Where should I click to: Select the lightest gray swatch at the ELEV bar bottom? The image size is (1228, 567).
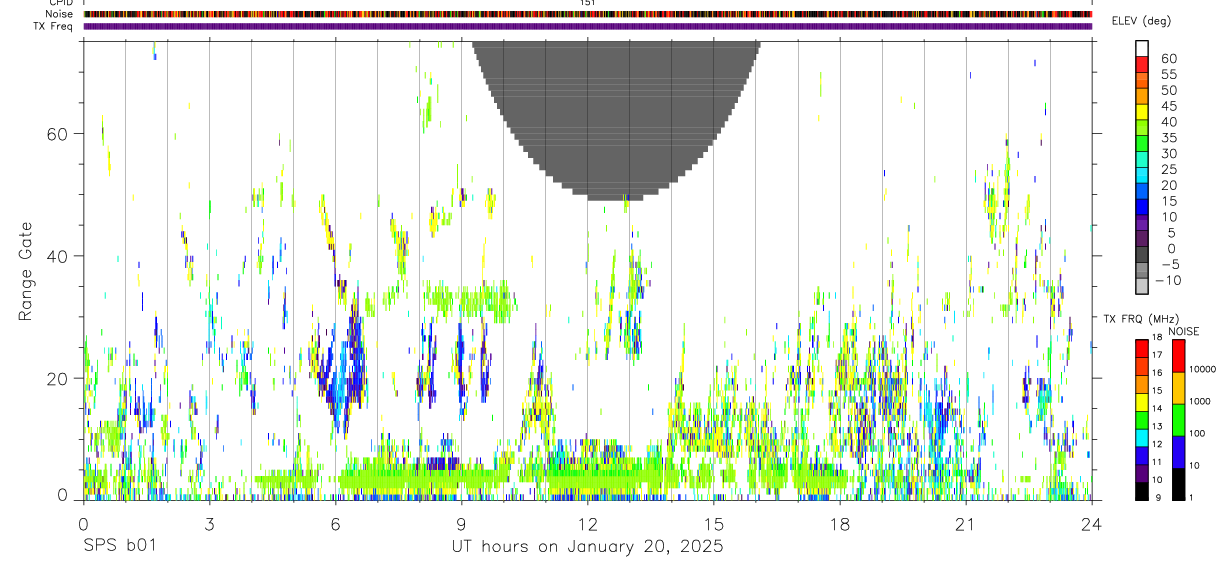tap(1142, 285)
